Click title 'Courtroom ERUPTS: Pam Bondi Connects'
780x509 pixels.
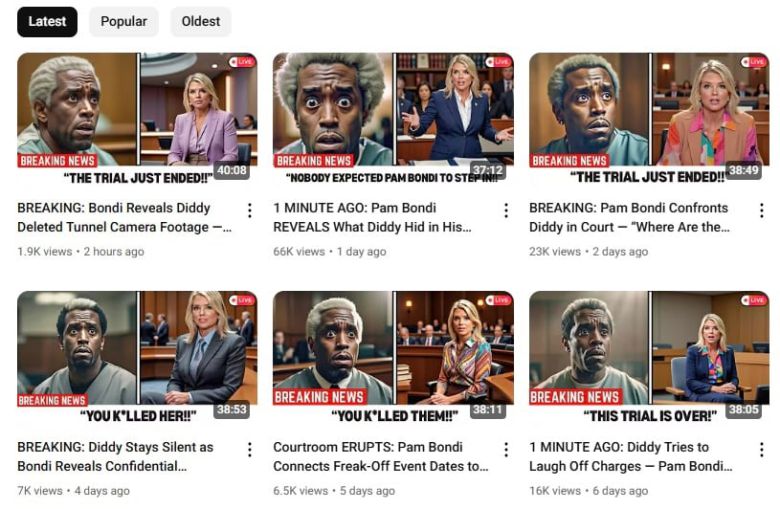380,456
